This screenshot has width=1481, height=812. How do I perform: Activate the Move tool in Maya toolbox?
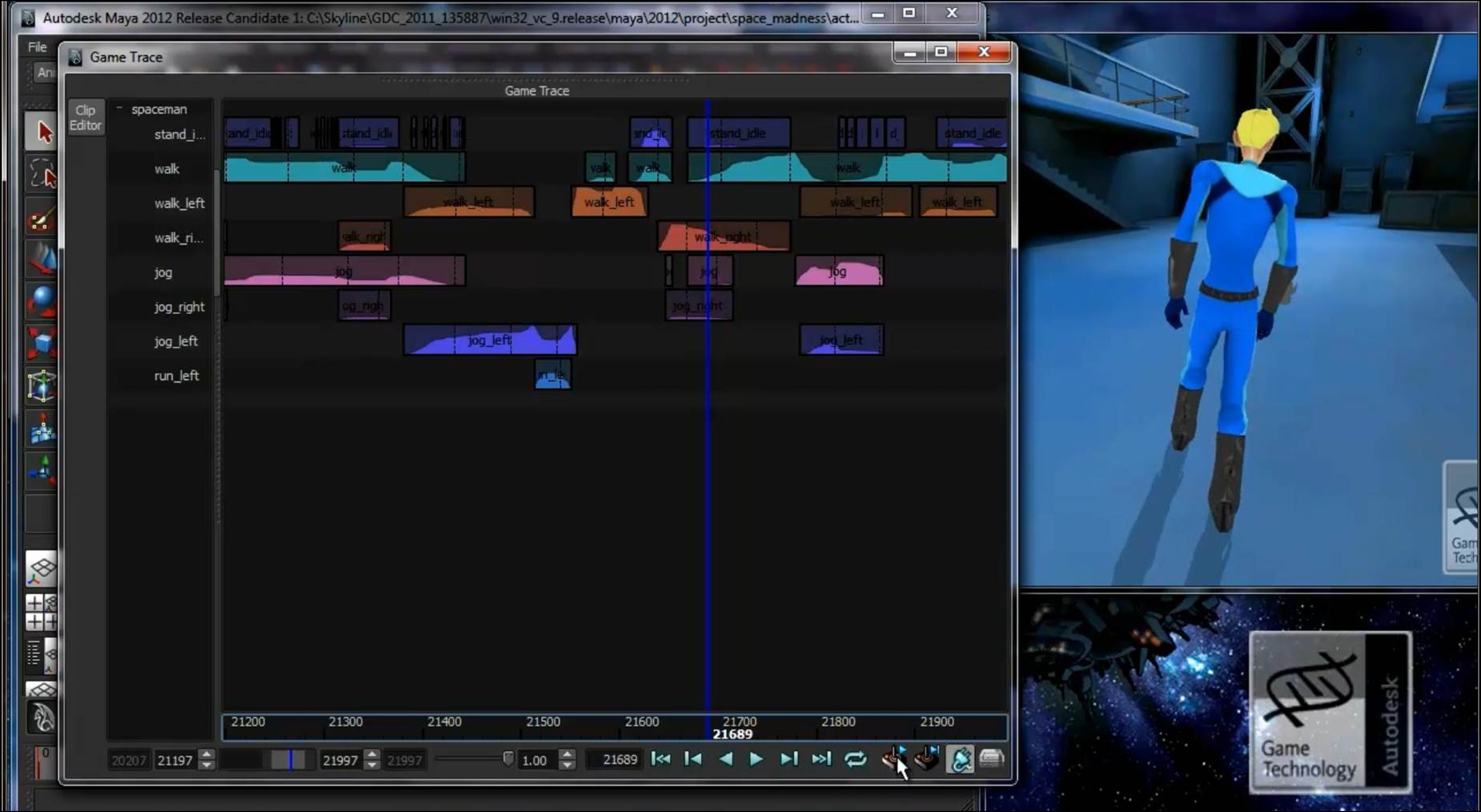pos(41,258)
